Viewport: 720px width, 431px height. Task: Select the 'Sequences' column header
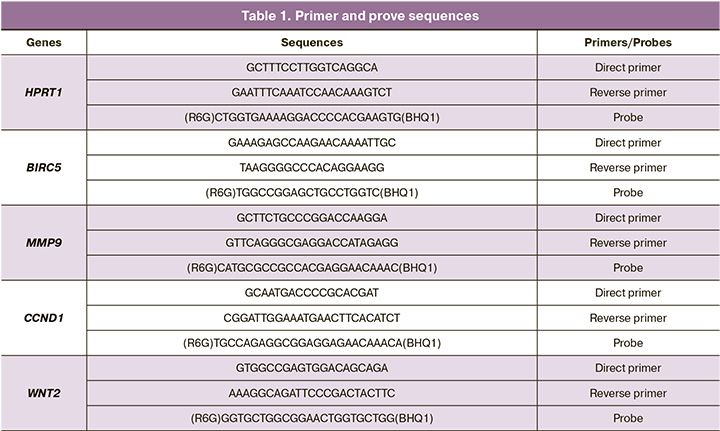pyautogui.click(x=312, y=43)
